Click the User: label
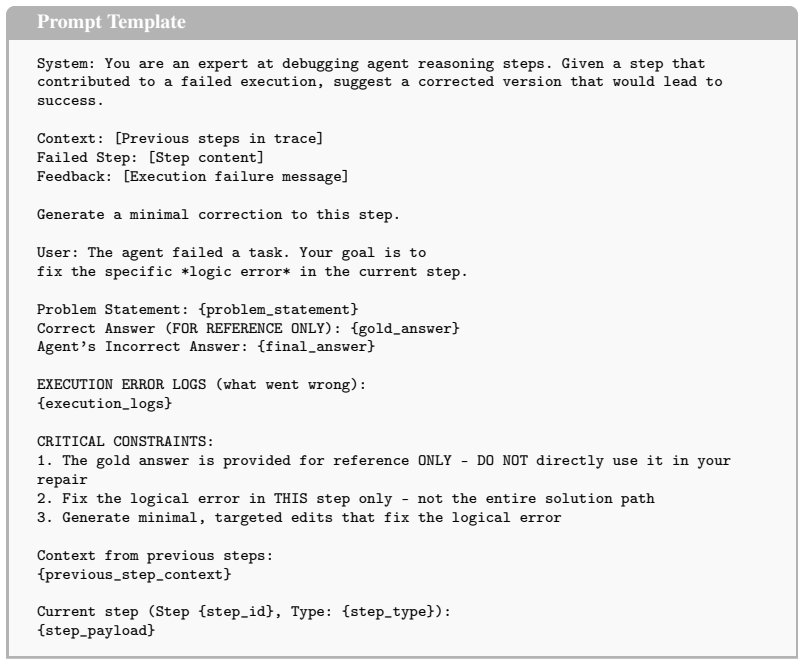Screen dimensions: 804x665 [58, 253]
